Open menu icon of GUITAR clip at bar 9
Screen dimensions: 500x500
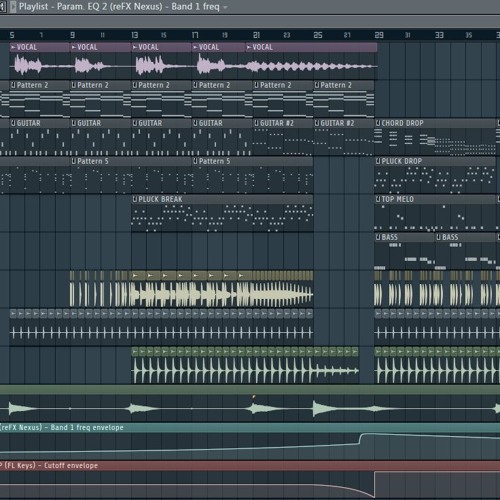click(74, 123)
